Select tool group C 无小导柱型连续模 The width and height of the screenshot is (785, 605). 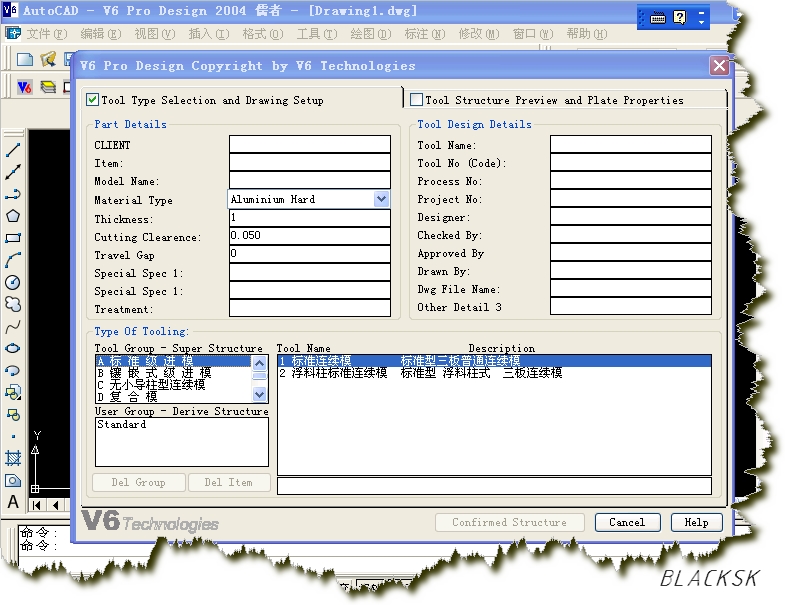[x=173, y=385]
